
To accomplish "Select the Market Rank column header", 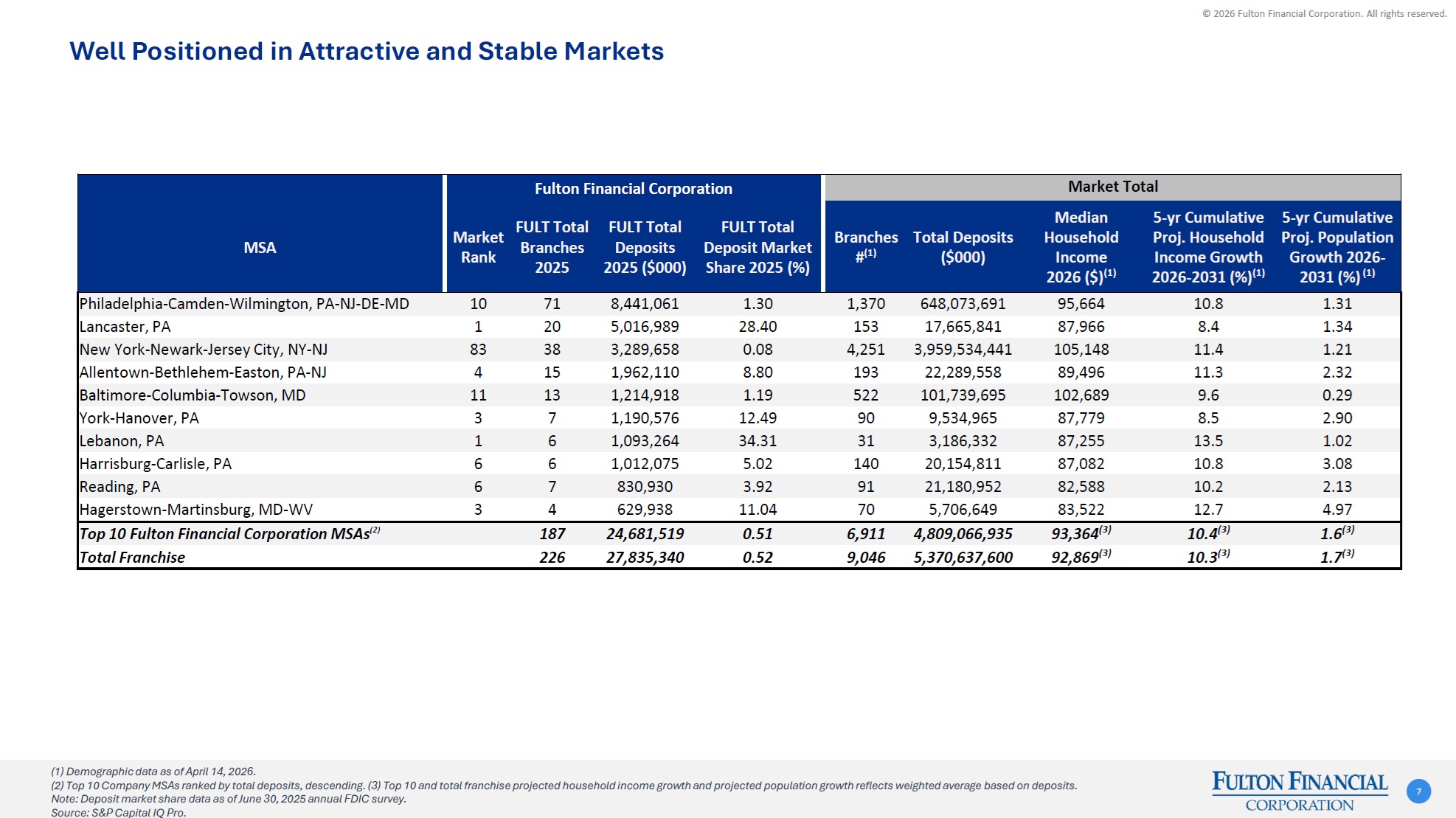I will [478, 247].
